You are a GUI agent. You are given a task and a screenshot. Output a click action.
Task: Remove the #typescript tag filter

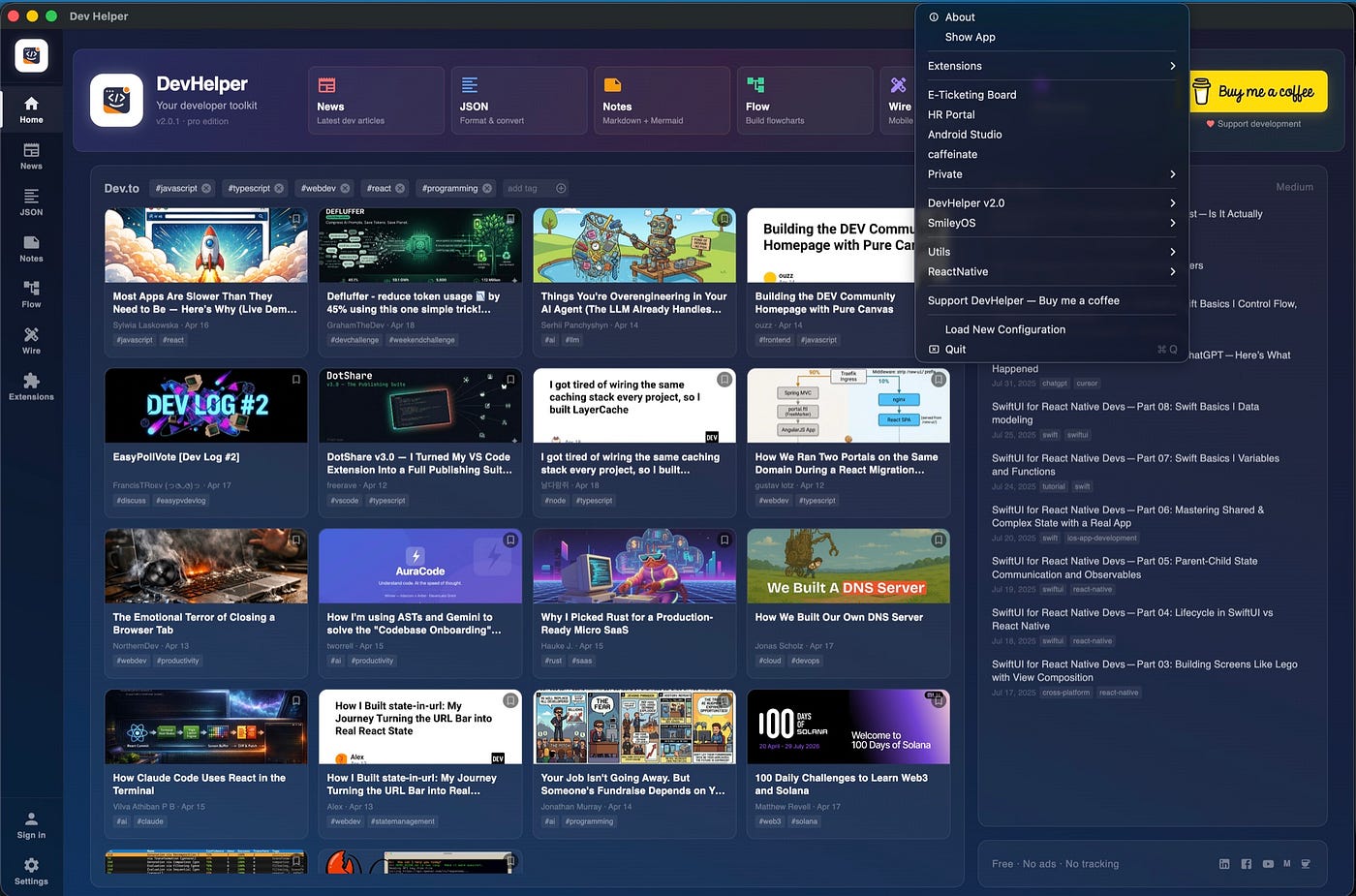[279, 188]
